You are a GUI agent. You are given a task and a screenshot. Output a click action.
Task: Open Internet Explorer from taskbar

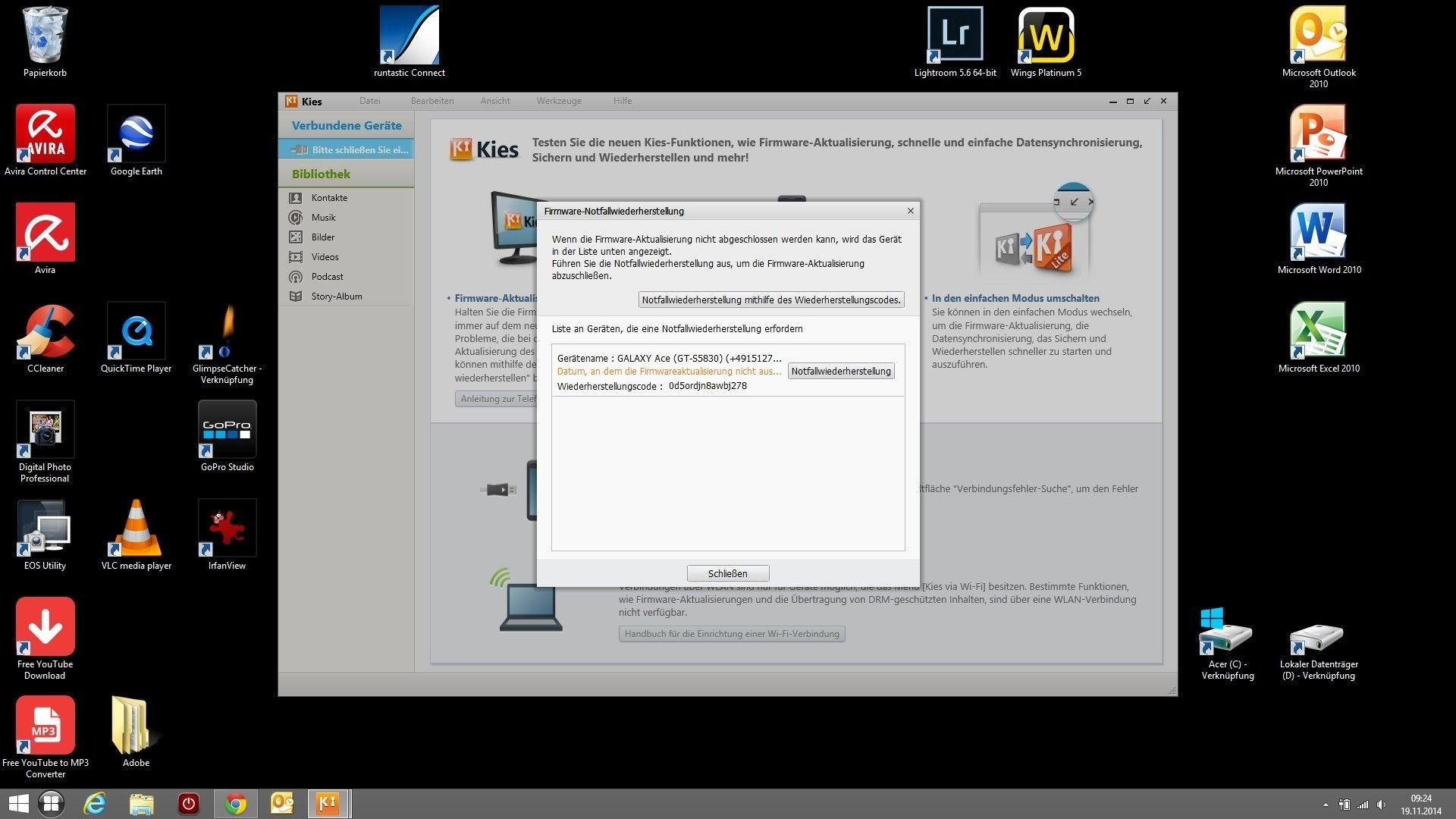tap(95, 804)
